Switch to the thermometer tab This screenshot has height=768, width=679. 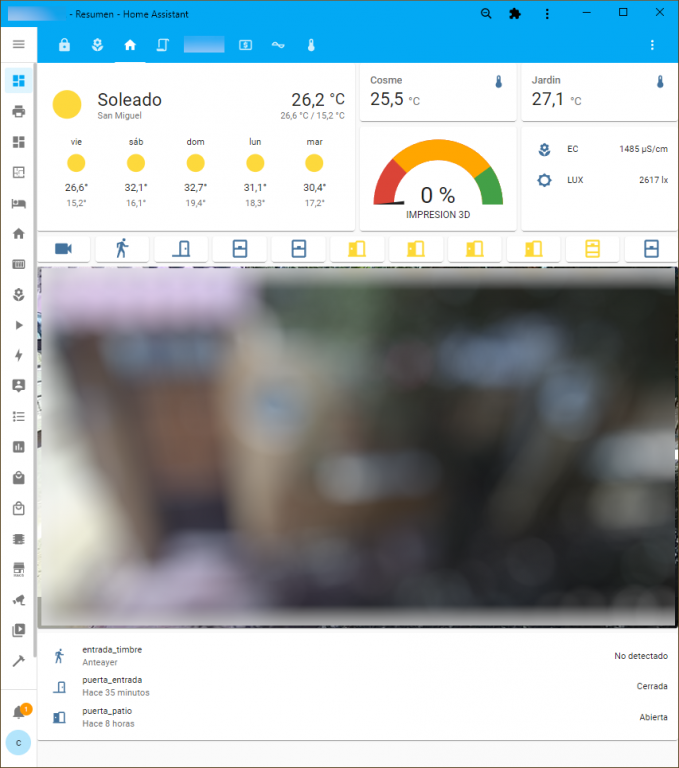tap(311, 45)
